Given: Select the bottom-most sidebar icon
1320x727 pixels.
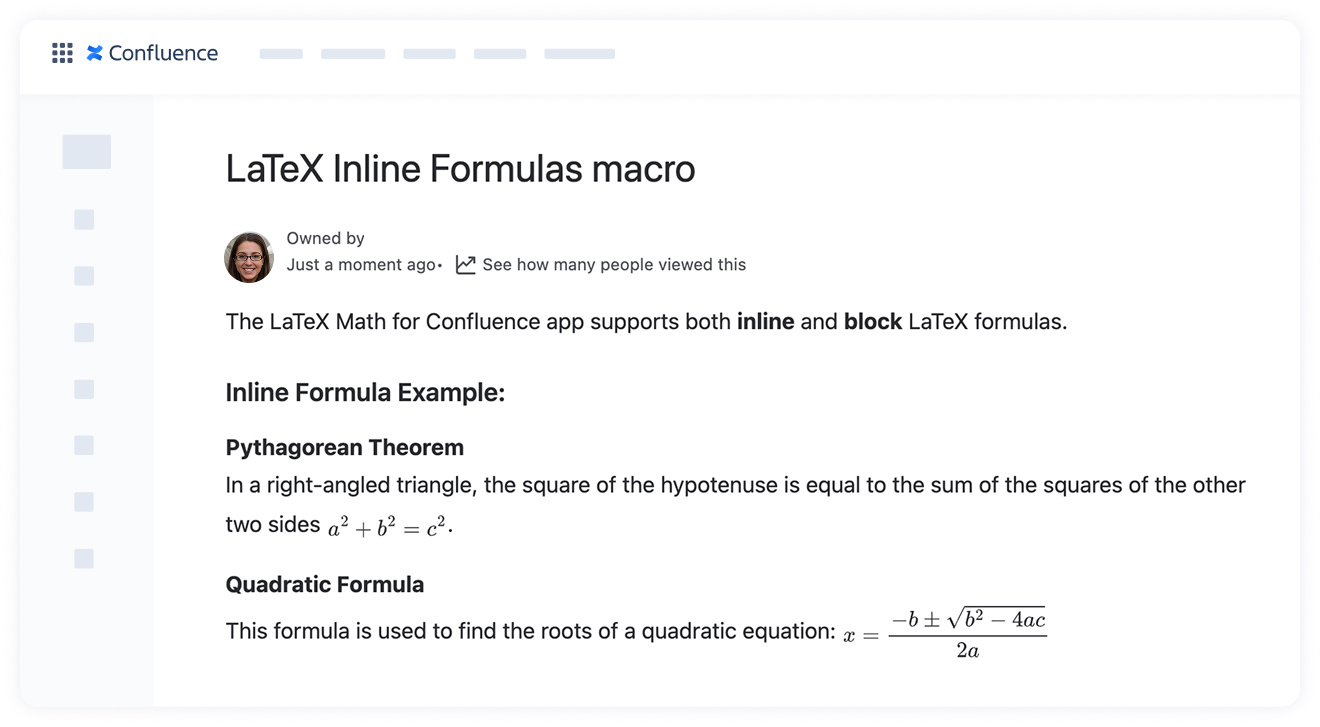Looking at the screenshot, I should point(84,557).
